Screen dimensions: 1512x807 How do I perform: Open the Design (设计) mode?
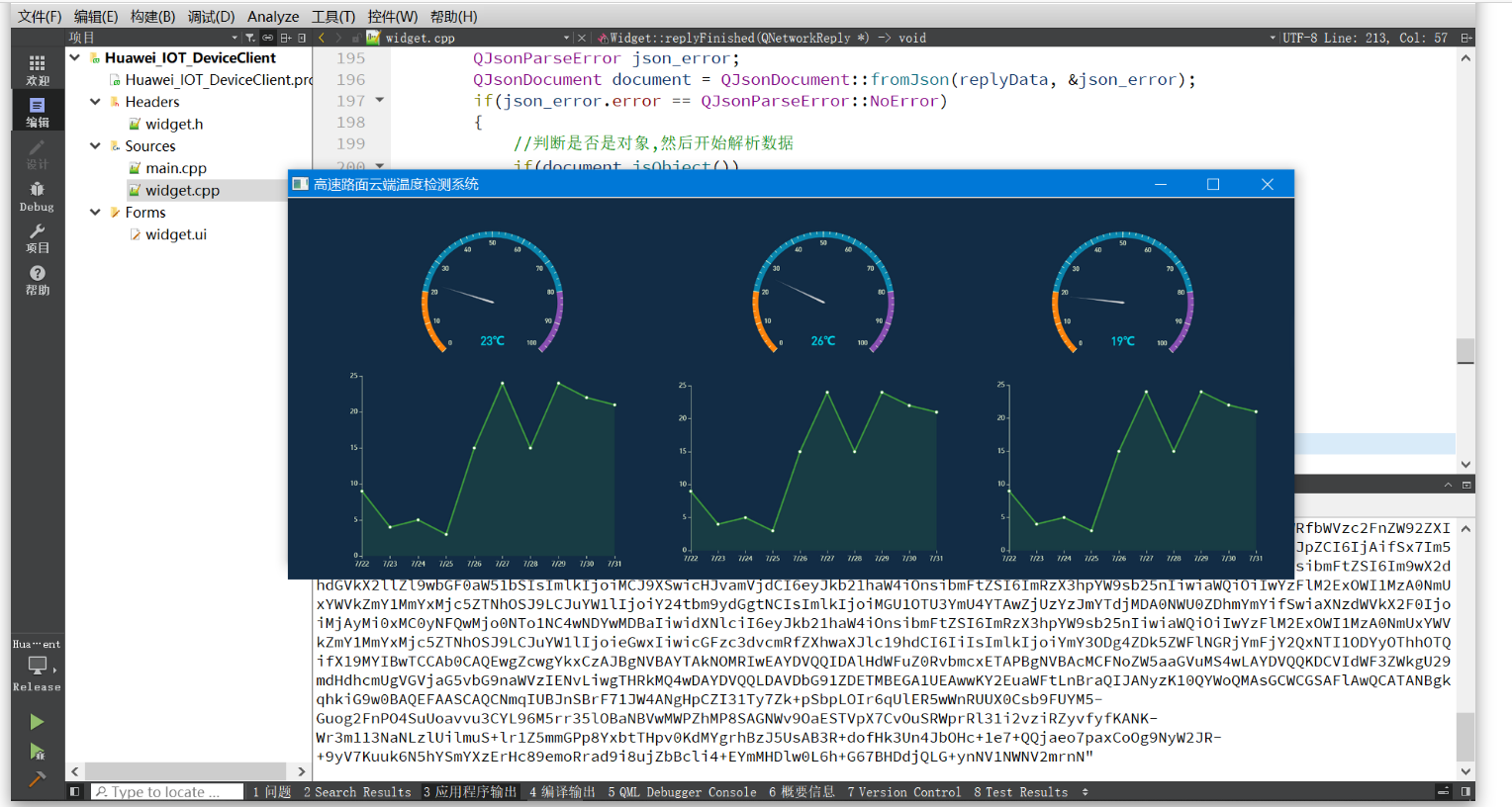[x=38, y=153]
